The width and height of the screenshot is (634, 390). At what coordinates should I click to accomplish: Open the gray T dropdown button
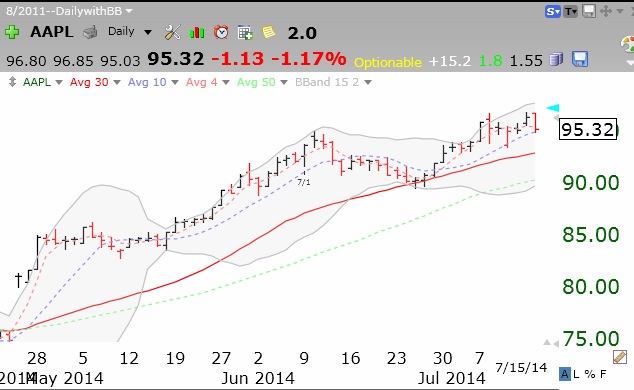pyautogui.click(x=571, y=11)
